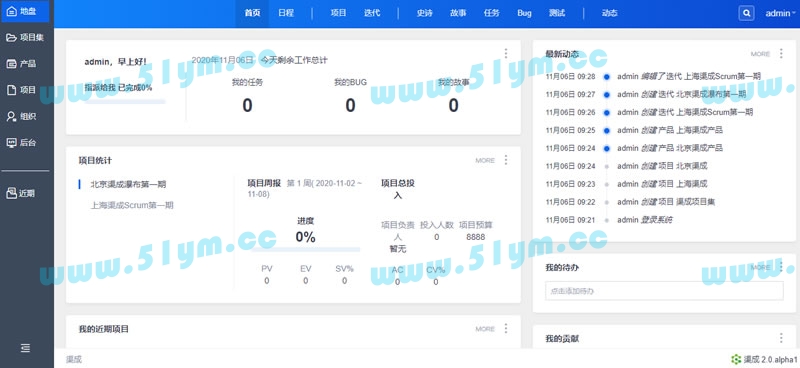Click the 指派给我 completion progress bar

[124, 102]
